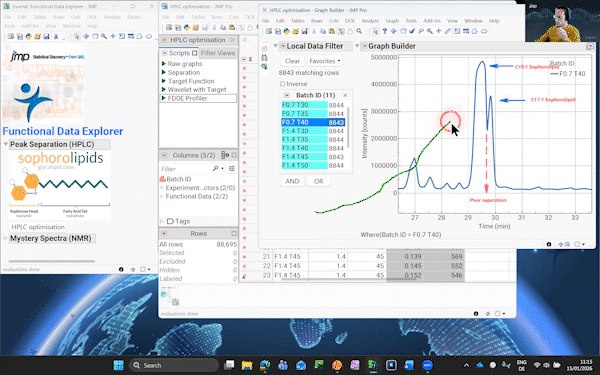The image size is (600, 375).
Task: Toggle the Inverse checkbox in Local Data Filter
Action: click(282, 84)
